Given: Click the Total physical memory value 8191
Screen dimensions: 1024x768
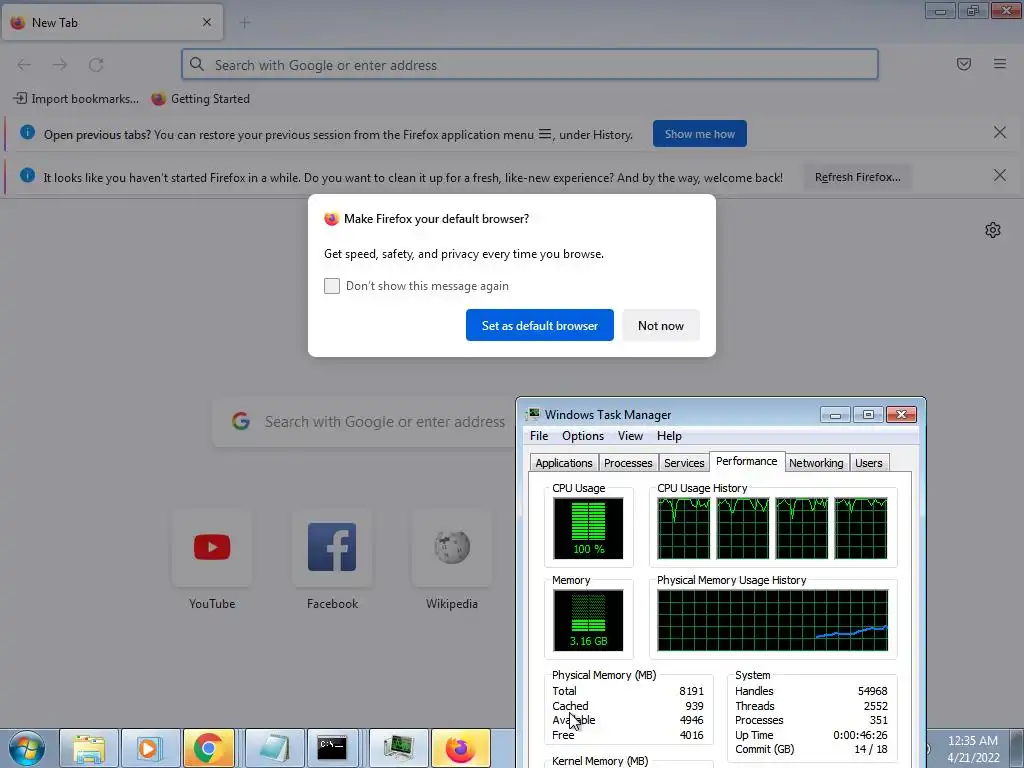Looking at the screenshot, I should click(691, 691).
